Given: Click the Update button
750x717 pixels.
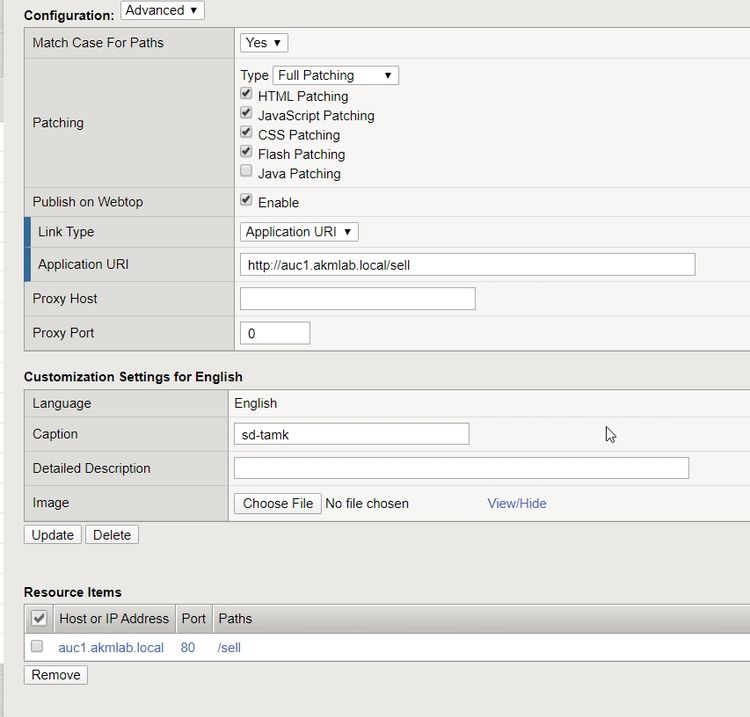Looking at the screenshot, I should click(x=52, y=535).
